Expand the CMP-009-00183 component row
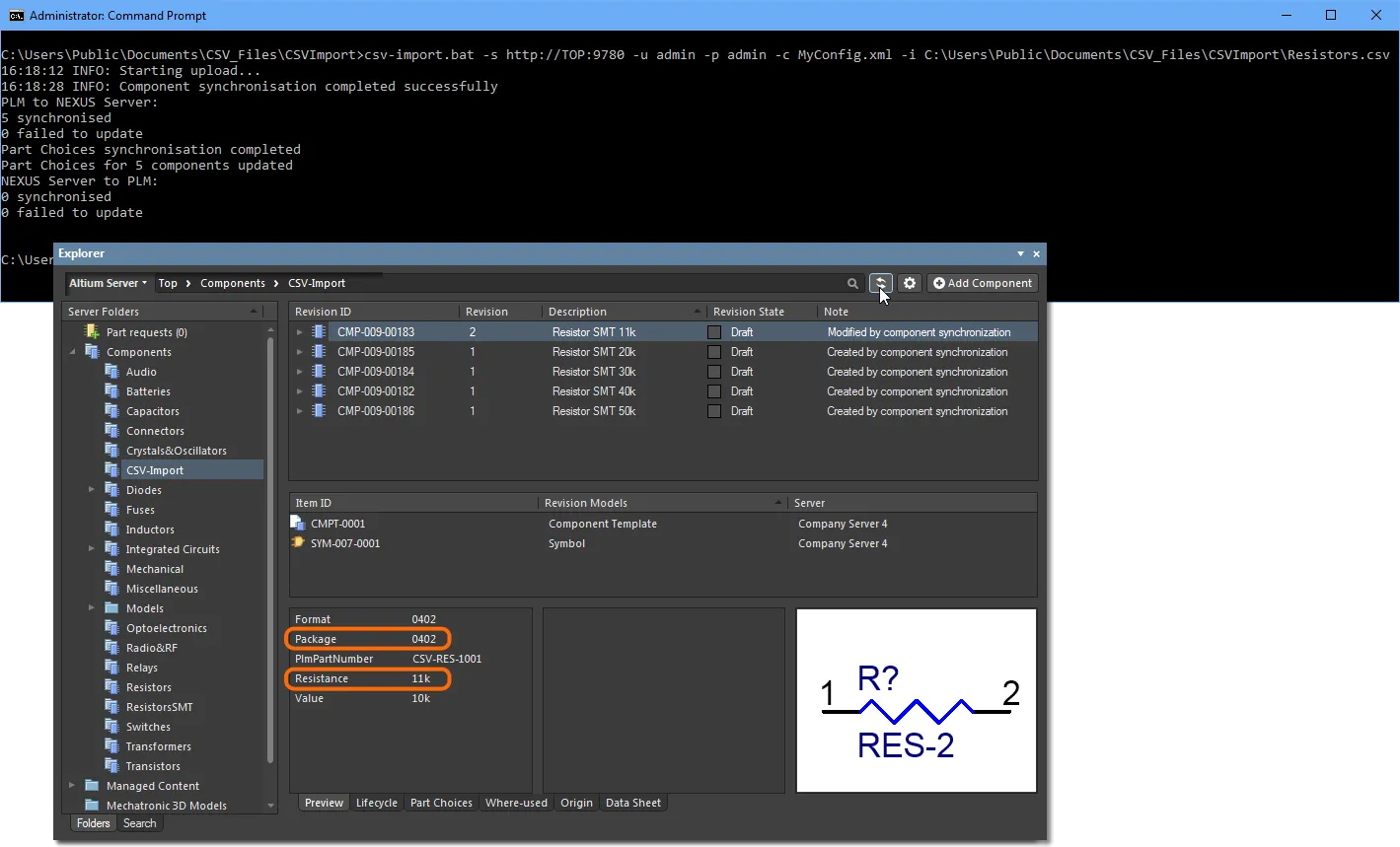Viewport: 1400px width, 847px height. click(x=300, y=332)
